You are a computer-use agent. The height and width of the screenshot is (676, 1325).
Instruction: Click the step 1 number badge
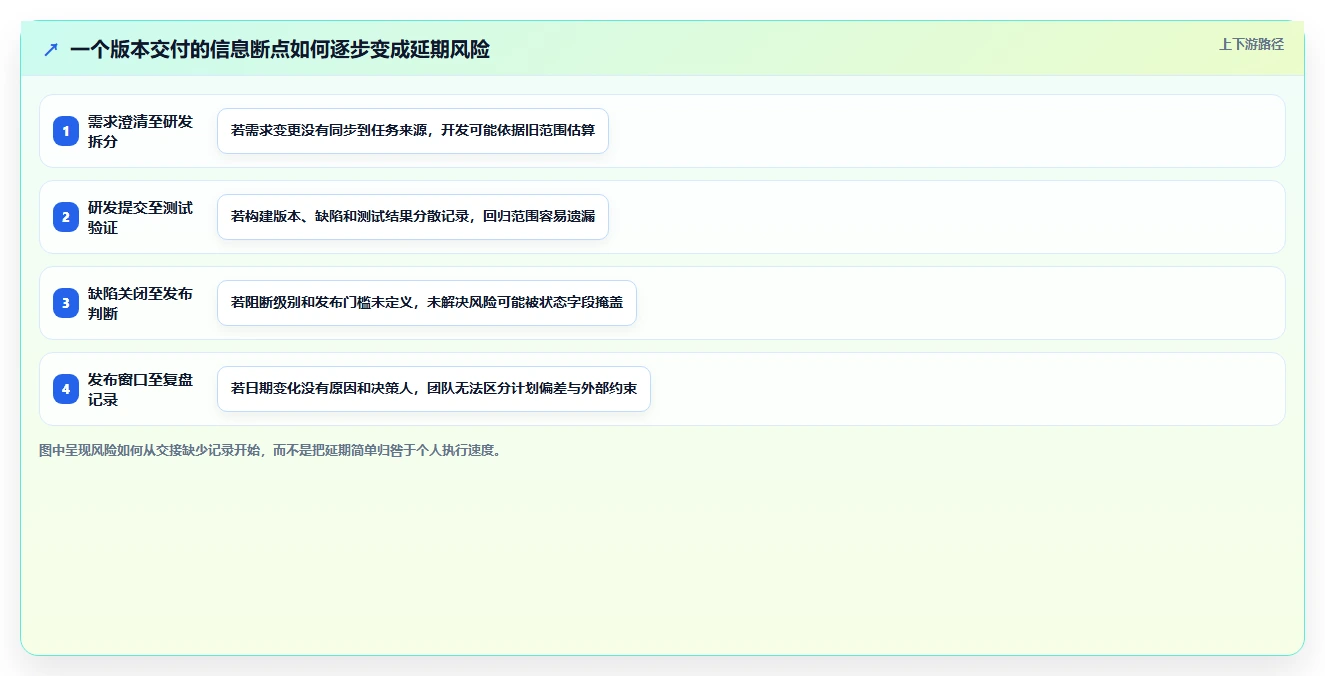66,131
